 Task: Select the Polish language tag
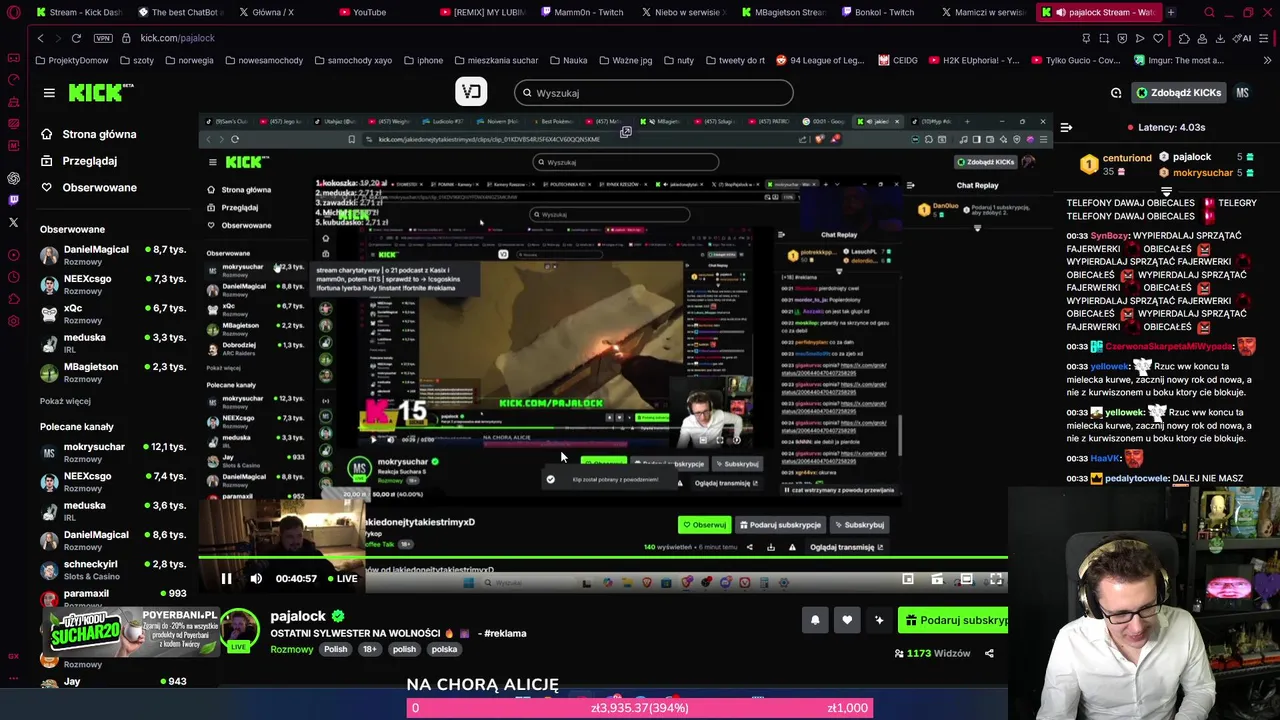coord(335,649)
